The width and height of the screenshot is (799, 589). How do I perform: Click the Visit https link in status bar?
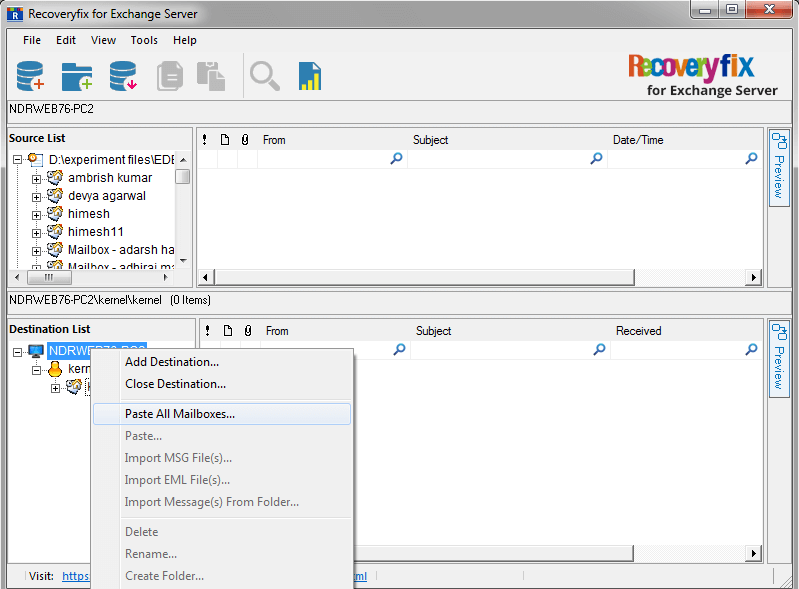75,576
